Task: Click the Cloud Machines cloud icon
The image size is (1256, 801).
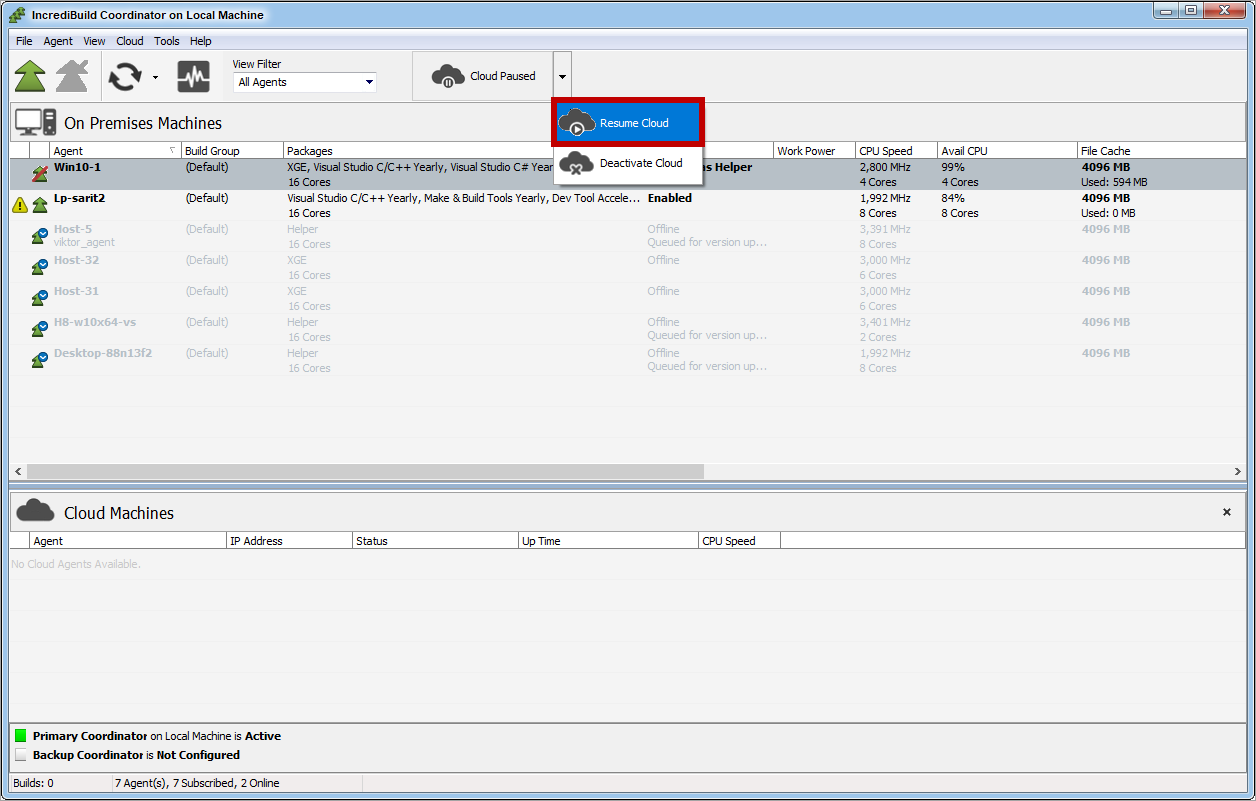Action: pos(35,511)
